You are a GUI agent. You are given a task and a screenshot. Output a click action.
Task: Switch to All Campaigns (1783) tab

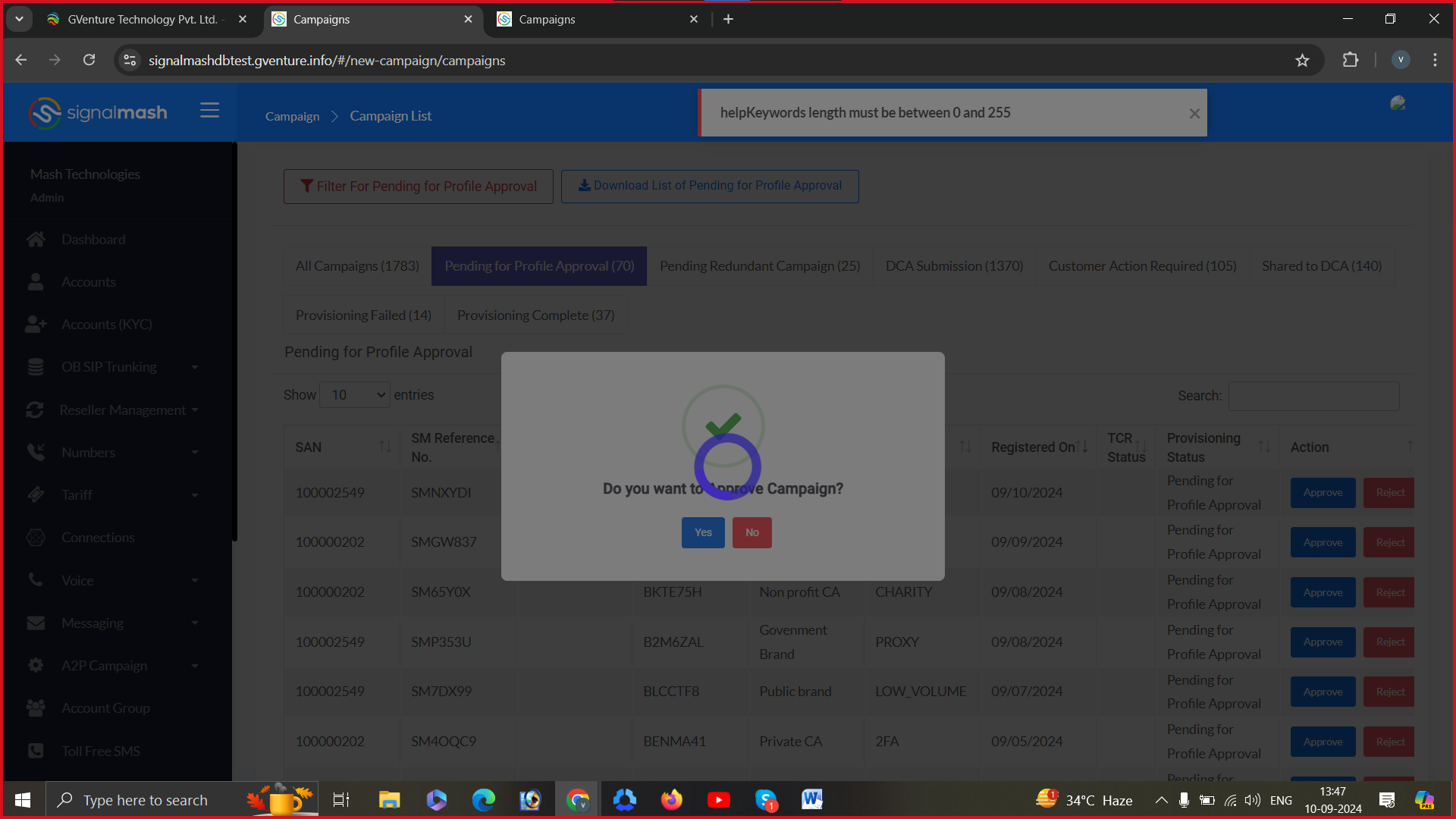point(357,266)
